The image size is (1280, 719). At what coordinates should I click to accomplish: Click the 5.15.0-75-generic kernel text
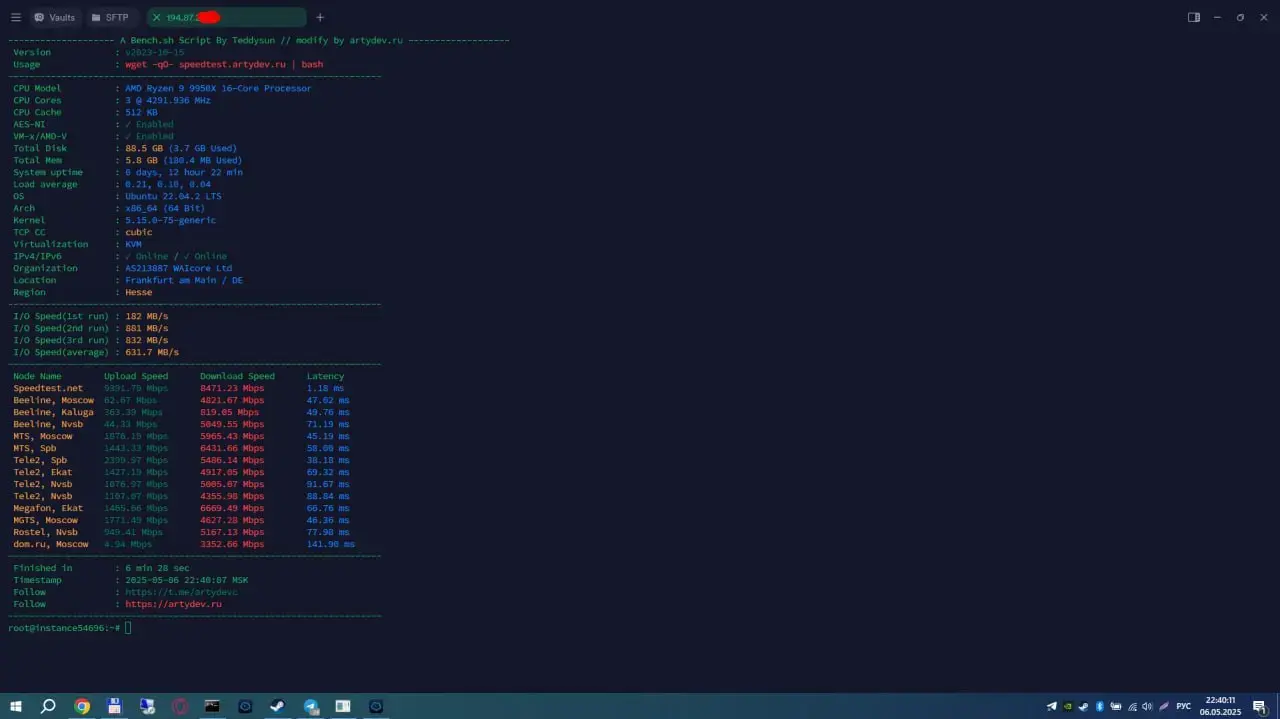pos(170,220)
